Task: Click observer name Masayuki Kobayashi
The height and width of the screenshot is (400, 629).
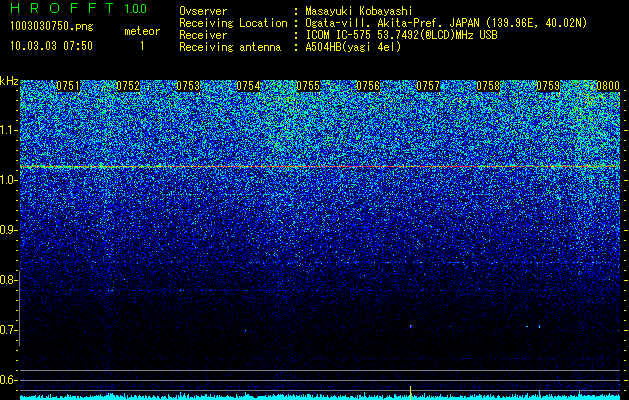Action: tap(359, 11)
